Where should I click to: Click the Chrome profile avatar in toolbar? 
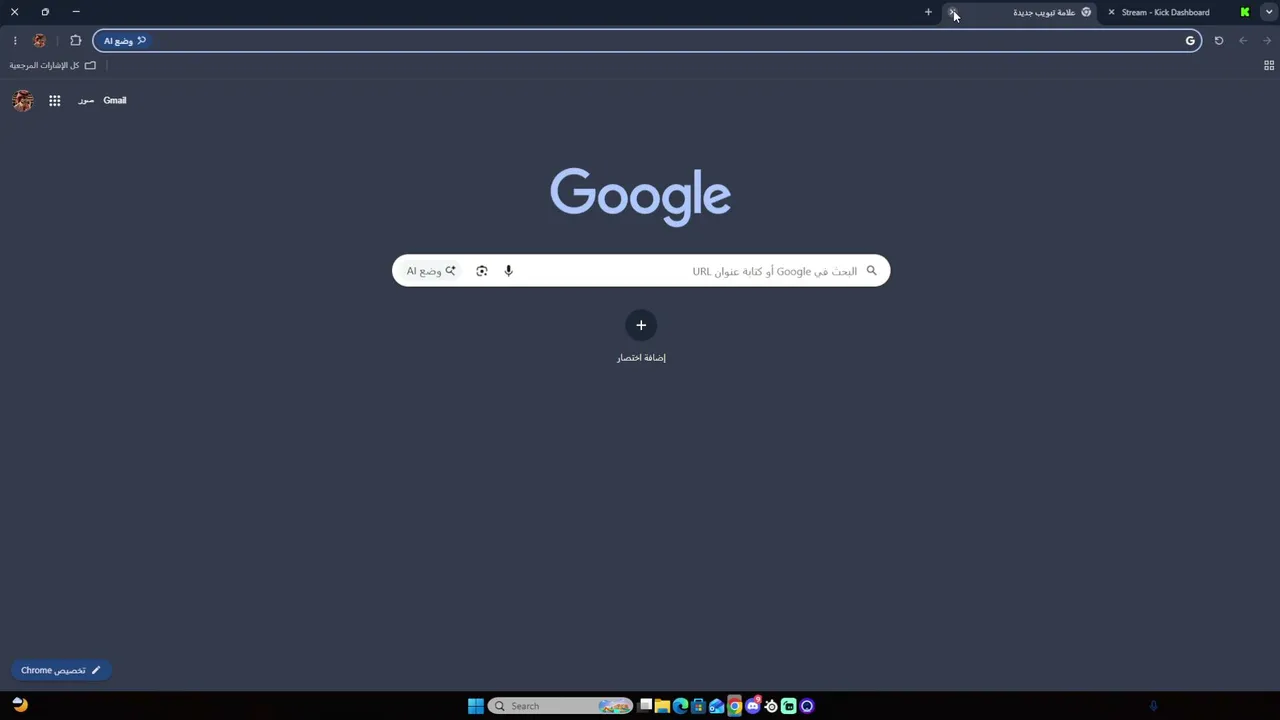pyautogui.click(x=40, y=41)
